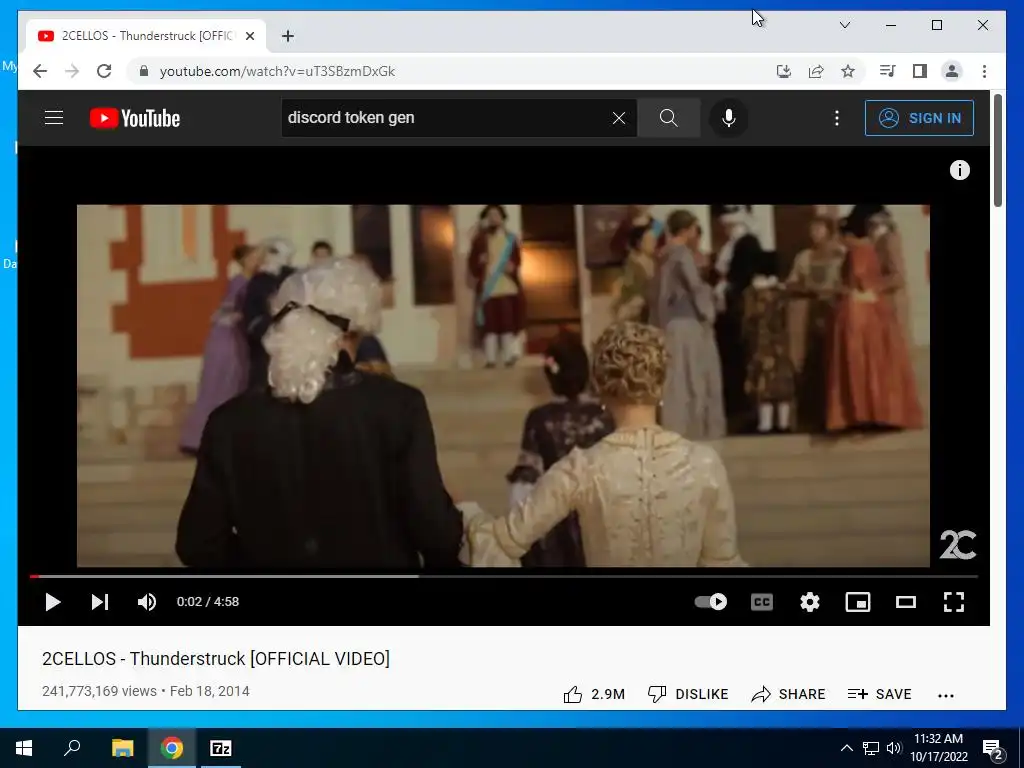This screenshot has width=1024, height=768.
Task: Share this page icon in address bar
Action: point(816,71)
